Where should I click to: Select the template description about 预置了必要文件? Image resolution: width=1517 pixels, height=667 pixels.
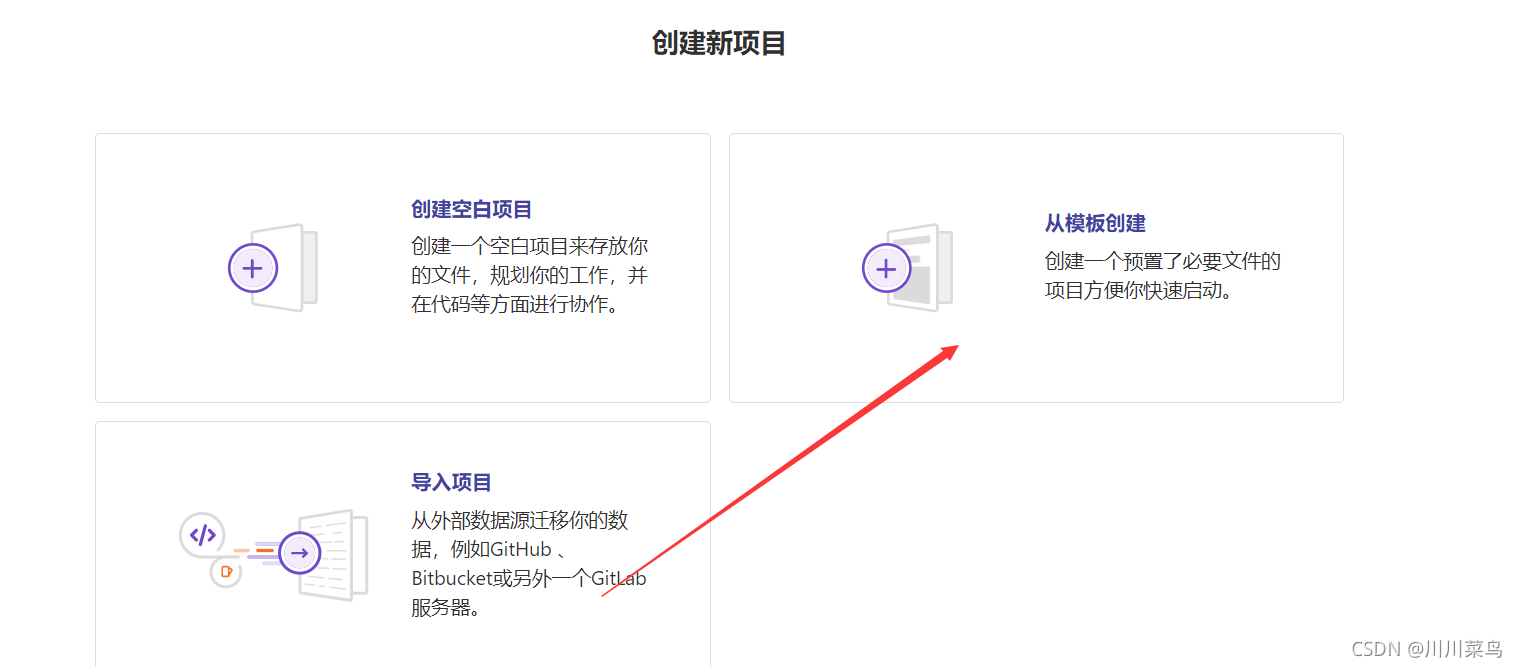pyautogui.click(x=1162, y=276)
